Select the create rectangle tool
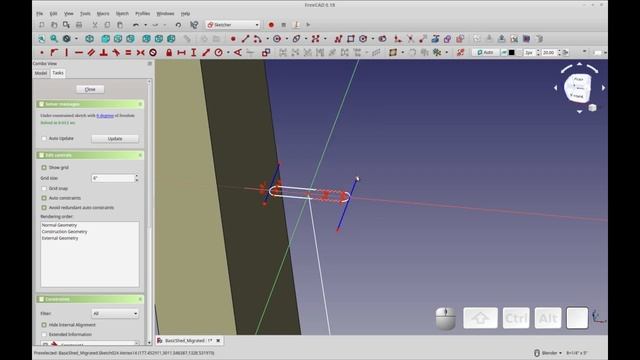The width and height of the screenshot is (640, 360). 351,39
